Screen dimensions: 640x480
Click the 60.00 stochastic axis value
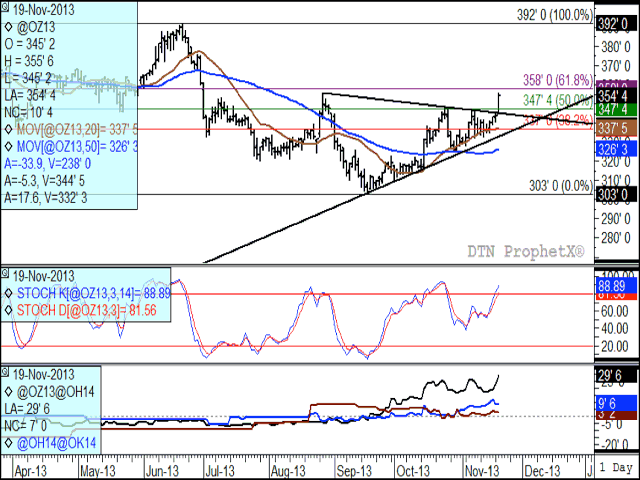[614, 311]
